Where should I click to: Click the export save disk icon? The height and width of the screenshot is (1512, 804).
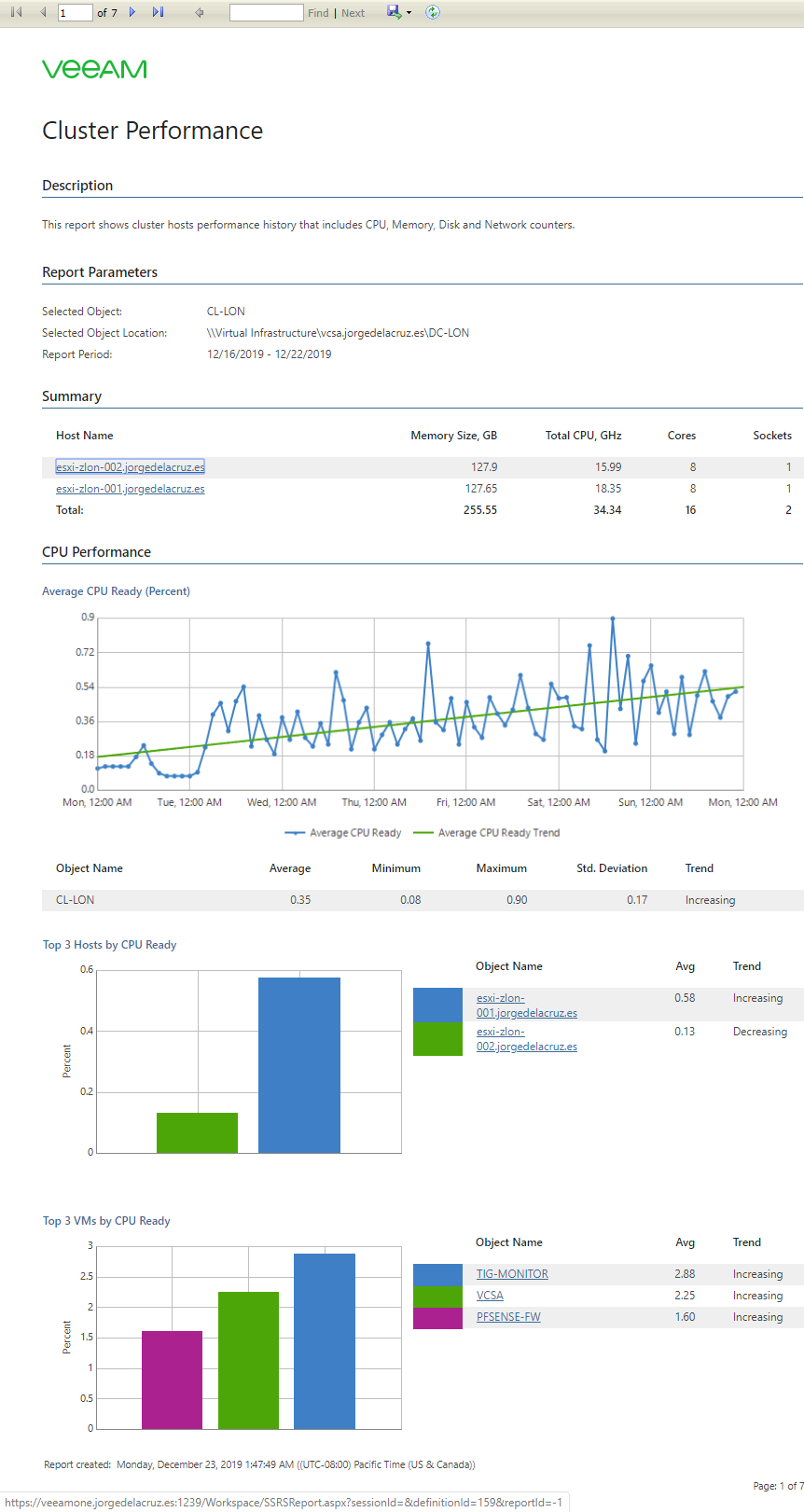point(394,12)
